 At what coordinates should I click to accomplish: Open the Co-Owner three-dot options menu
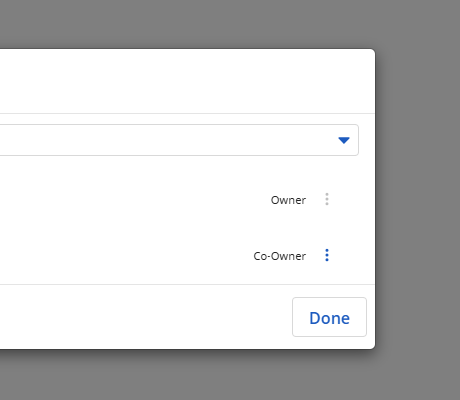pyautogui.click(x=327, y=255)
